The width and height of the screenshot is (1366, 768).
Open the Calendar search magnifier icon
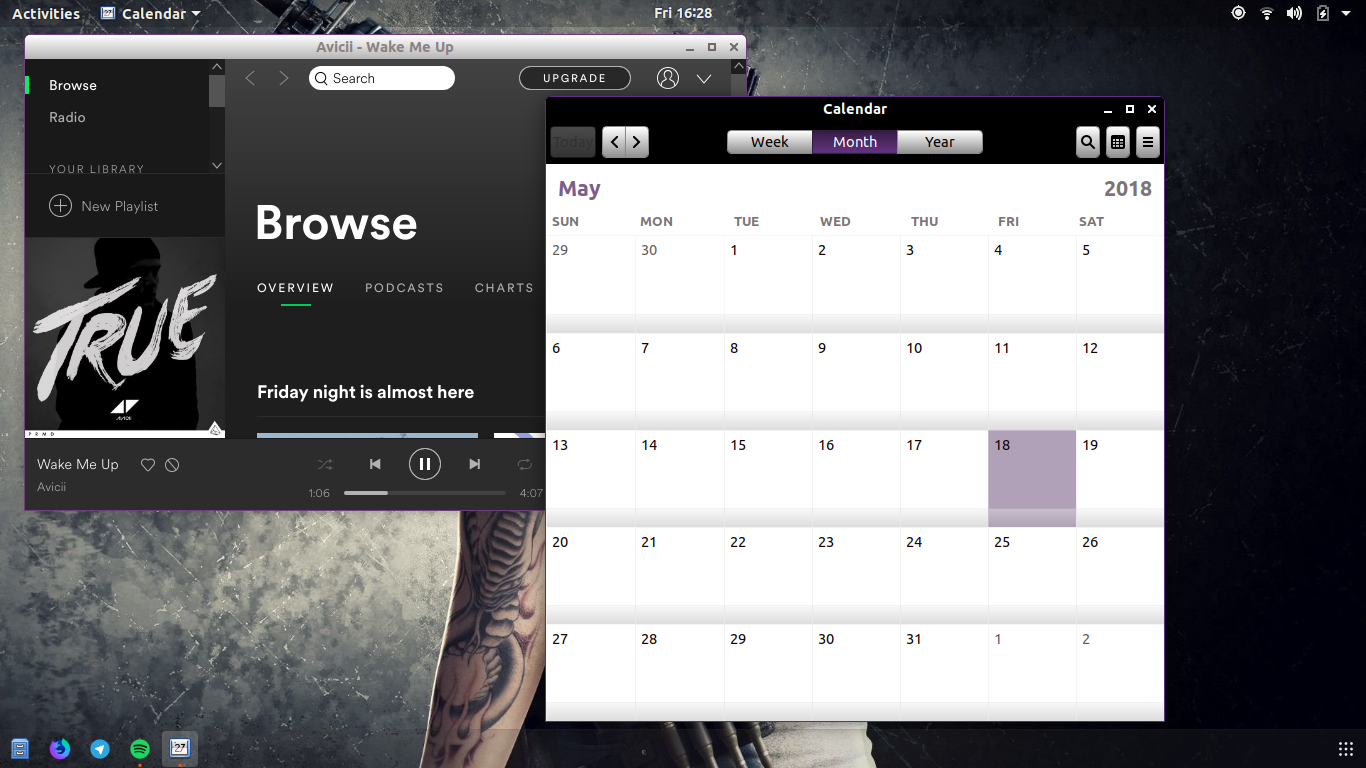1088,142
